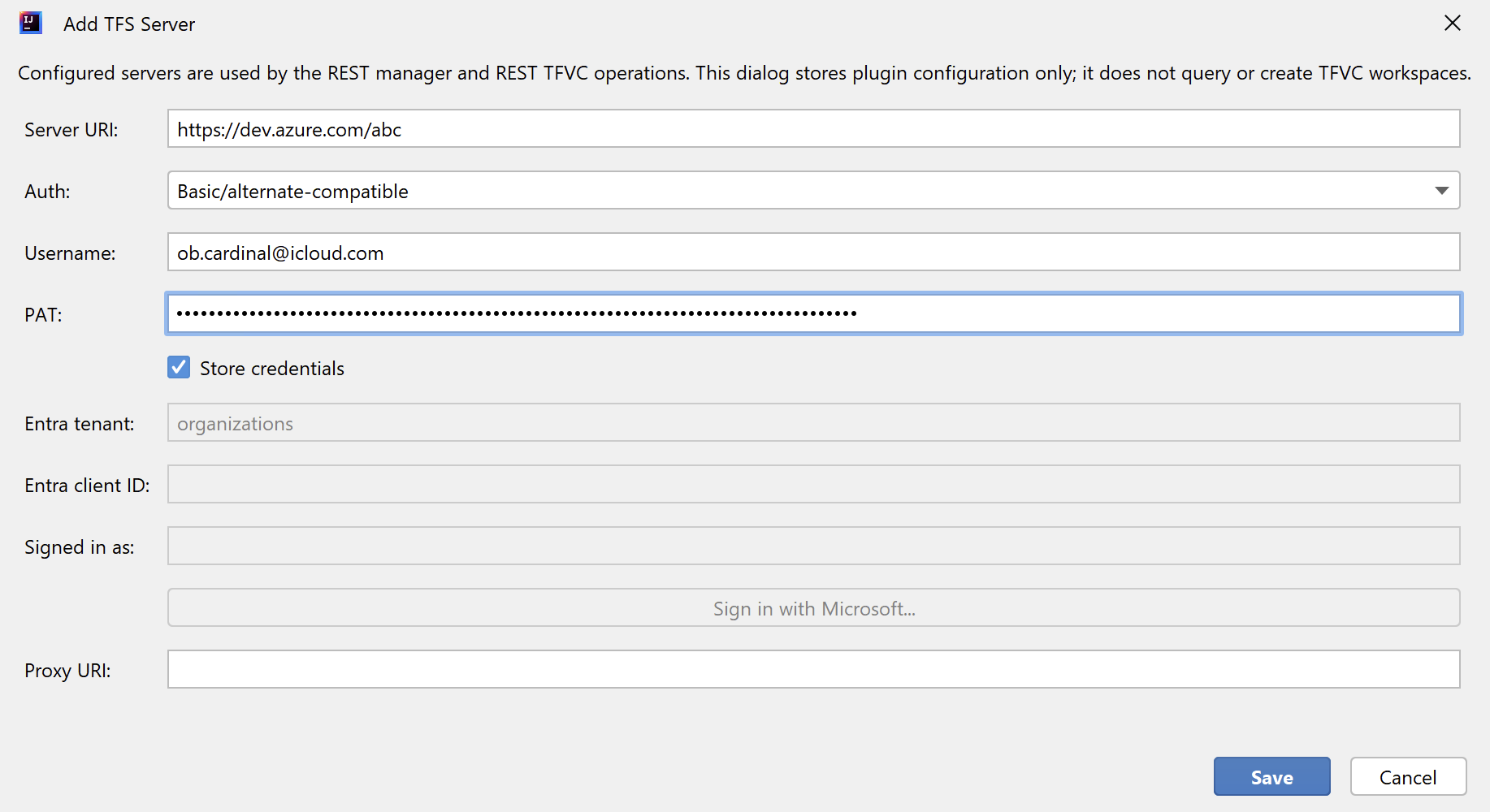Click the Signed in as label
The image size is (1490, 812).
tap(80, 547)
